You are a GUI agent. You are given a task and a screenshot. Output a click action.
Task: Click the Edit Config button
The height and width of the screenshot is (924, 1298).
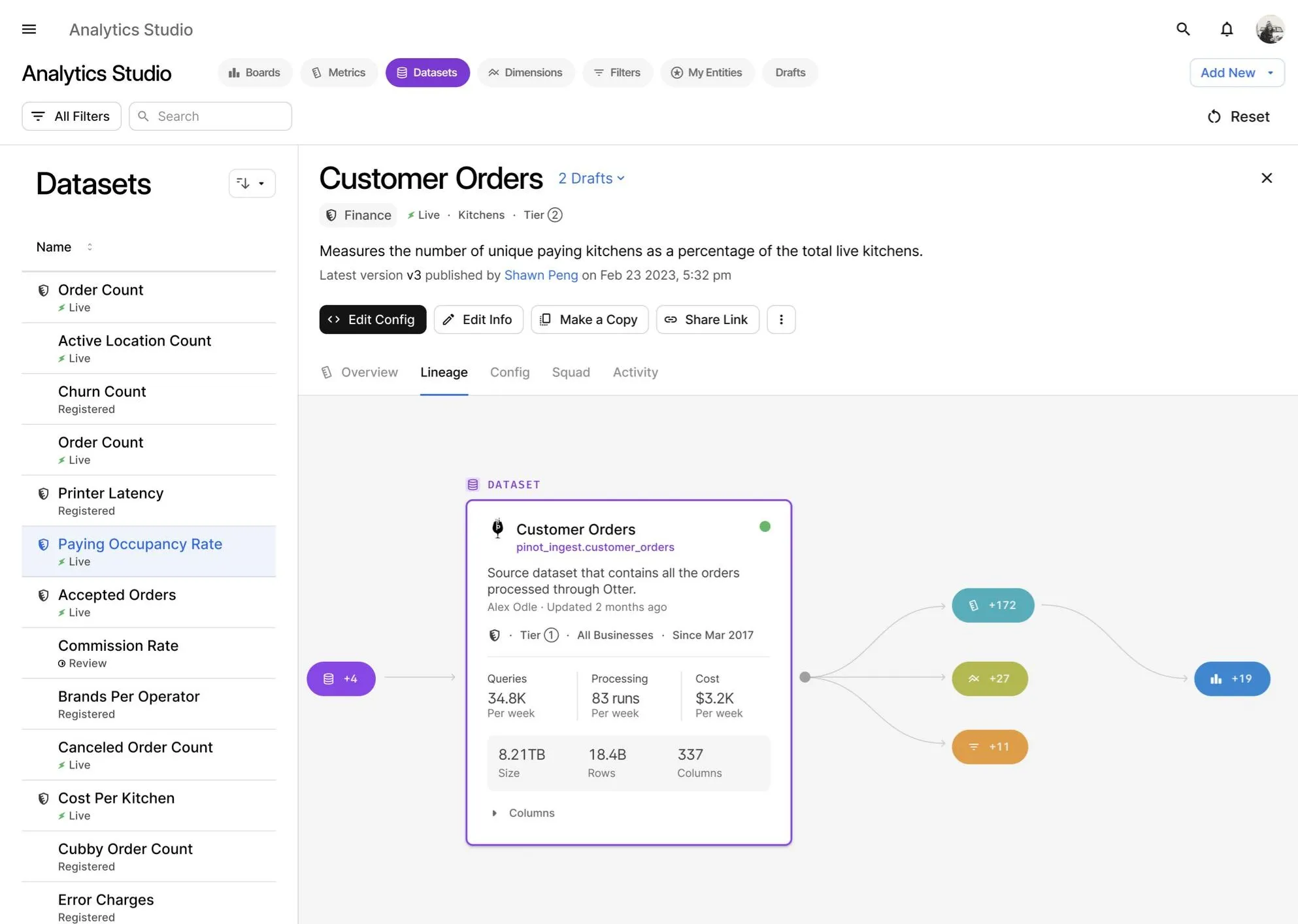click(373, 320)
